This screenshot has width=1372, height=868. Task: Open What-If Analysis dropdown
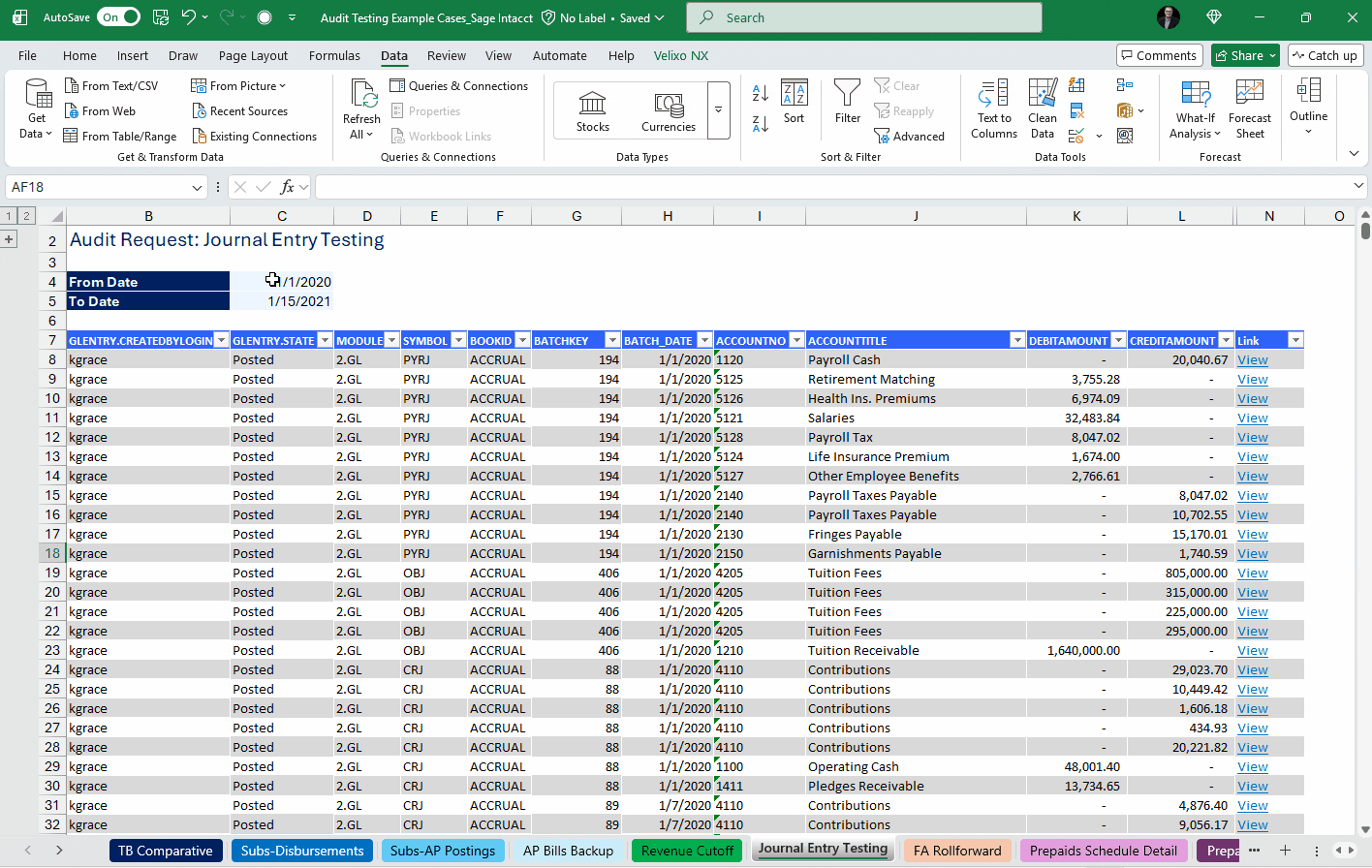click(x=1196, y=109)
